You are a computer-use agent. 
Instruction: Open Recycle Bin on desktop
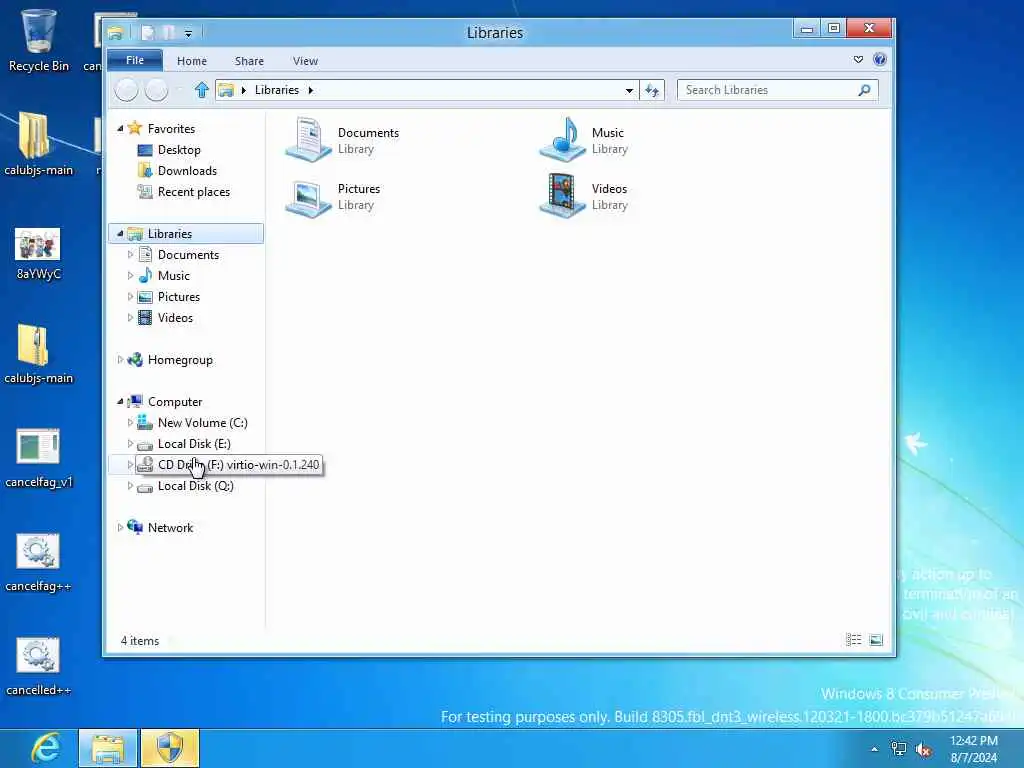tap(39, 40)
